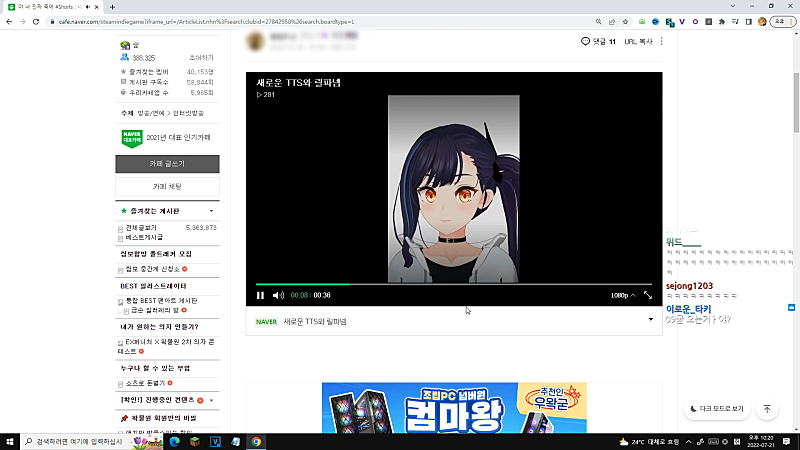Go back with the browser back arrow
800x450 pixels.
(9, 22)
